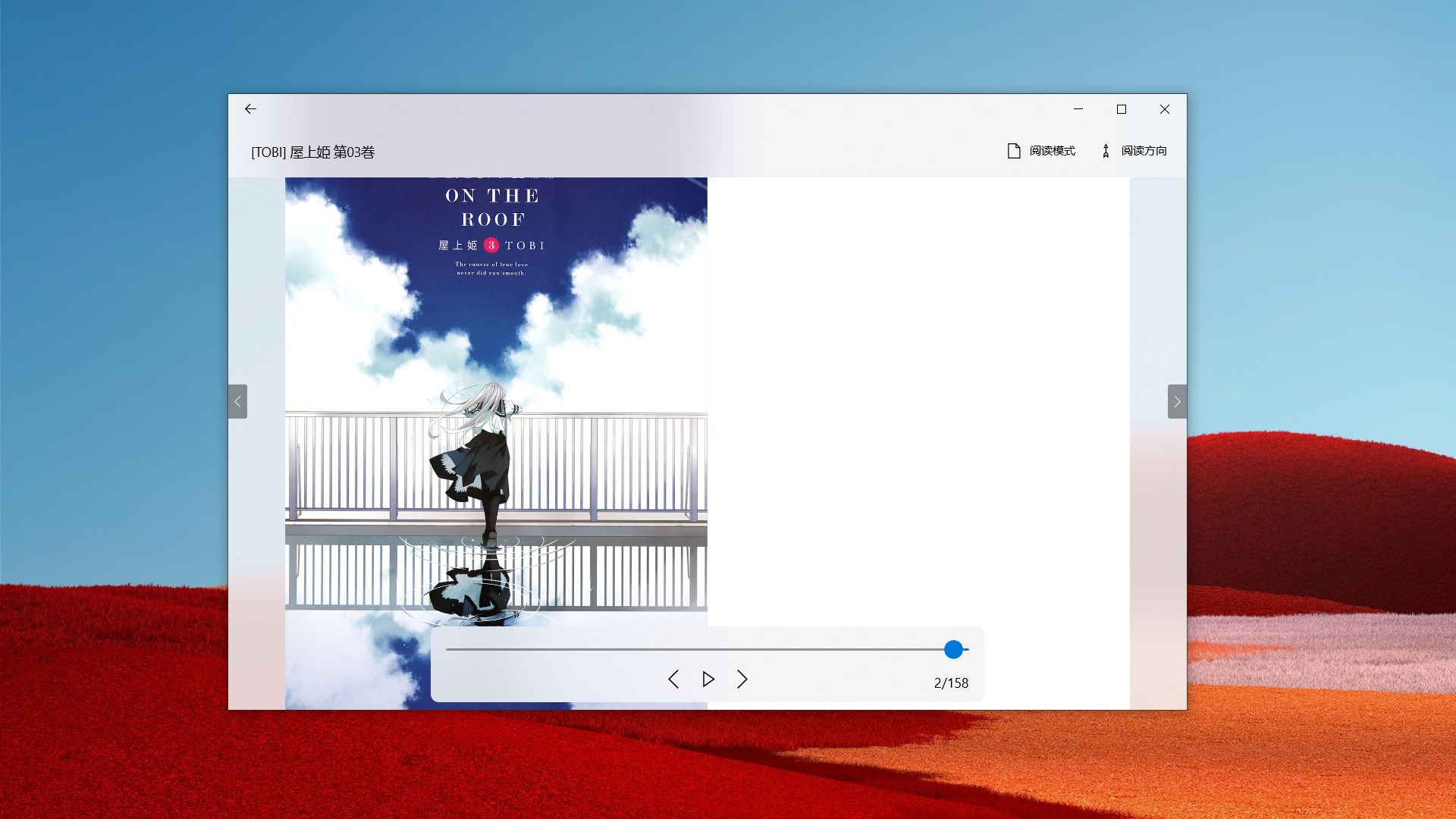
Task: Flip page with the left edge chevron
Action: [x=237, y=401]
